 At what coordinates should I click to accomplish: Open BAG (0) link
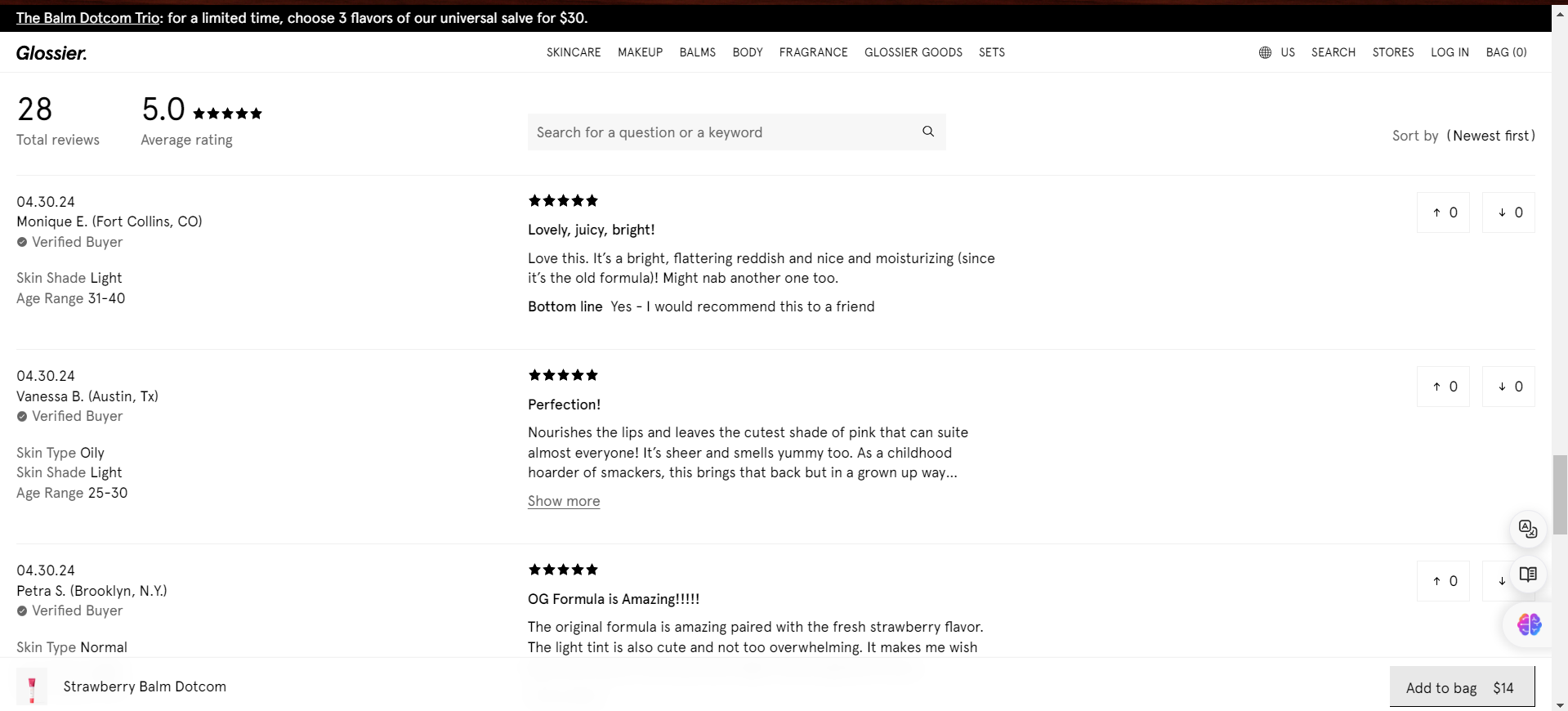[x=1506, y=52]
